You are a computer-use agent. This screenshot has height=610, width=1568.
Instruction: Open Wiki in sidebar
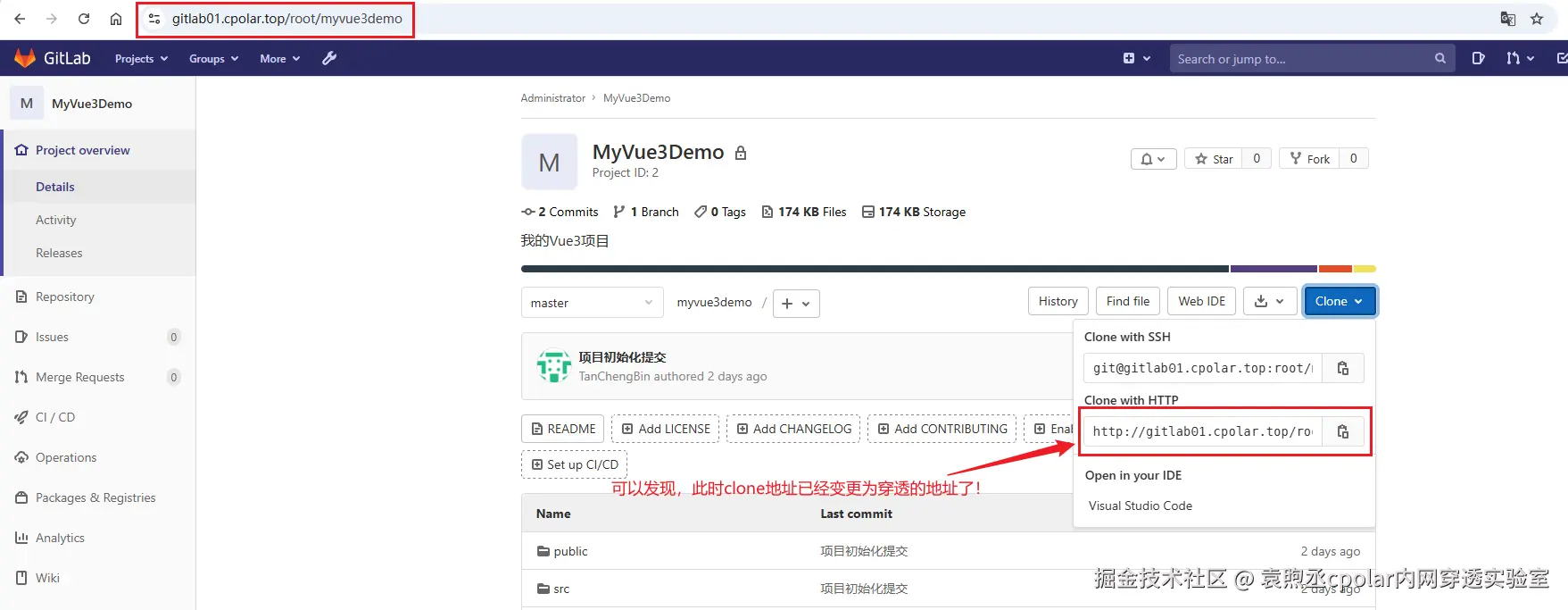pos(97,578)
